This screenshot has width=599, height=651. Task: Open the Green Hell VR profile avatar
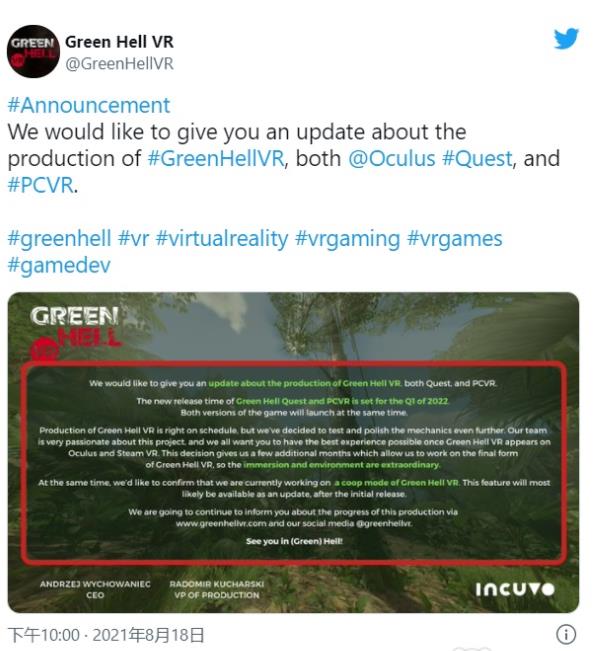click(x=33, y=51)
